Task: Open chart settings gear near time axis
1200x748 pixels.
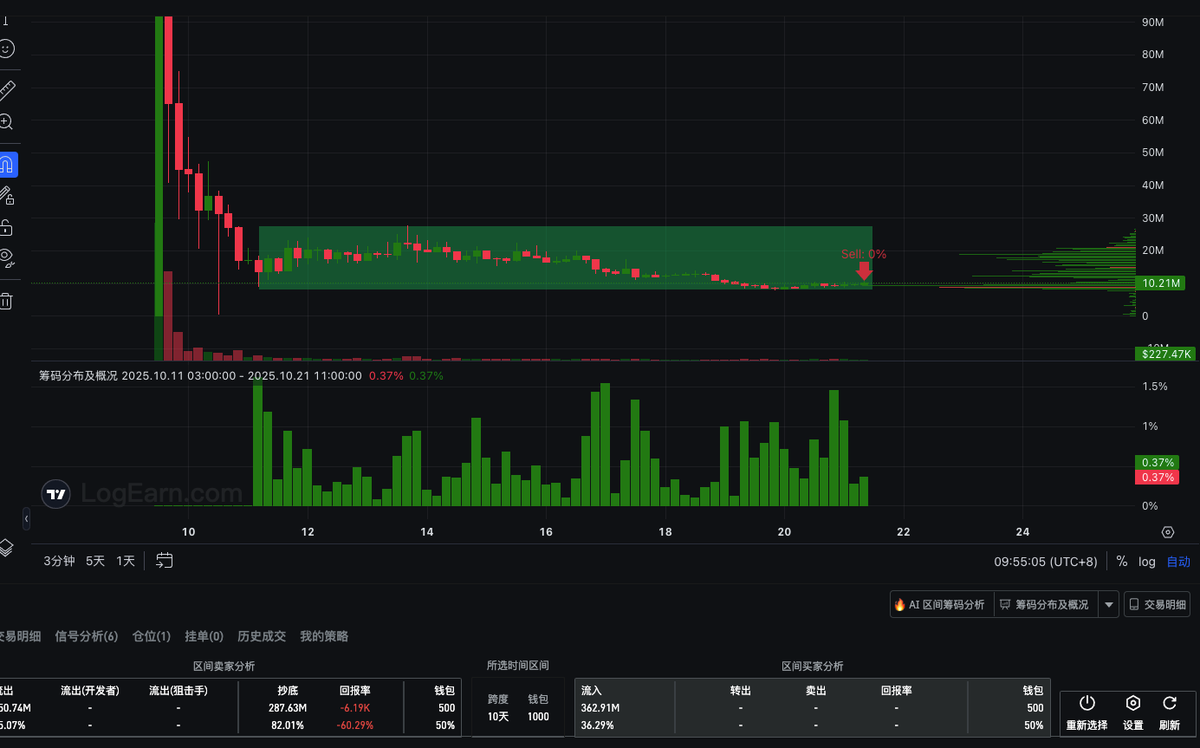Action: coord(1167,532)
